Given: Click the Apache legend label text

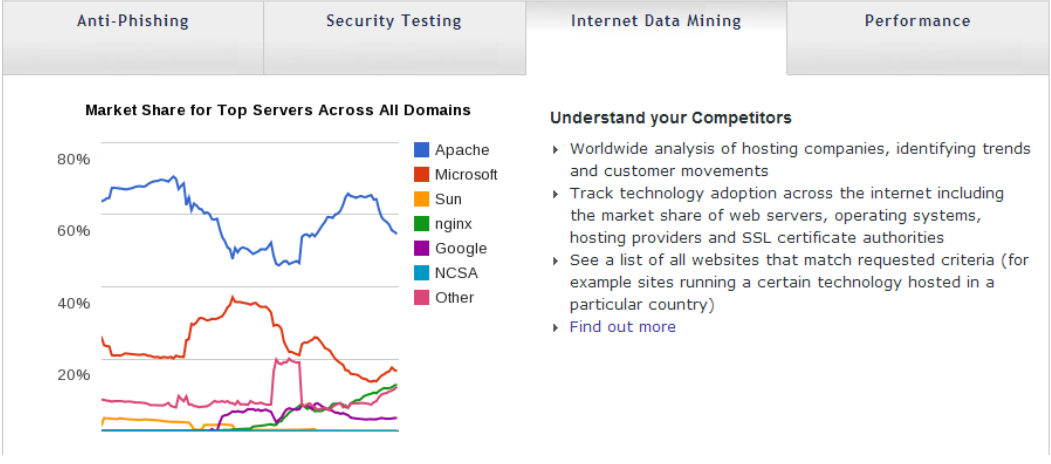Looking at the screenshot, I should [x=462, y=150].
